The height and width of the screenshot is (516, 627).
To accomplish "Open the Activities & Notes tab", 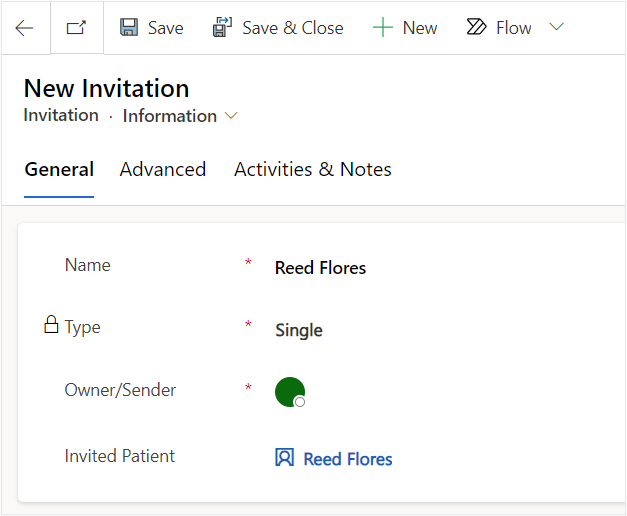I will point(313,169).
